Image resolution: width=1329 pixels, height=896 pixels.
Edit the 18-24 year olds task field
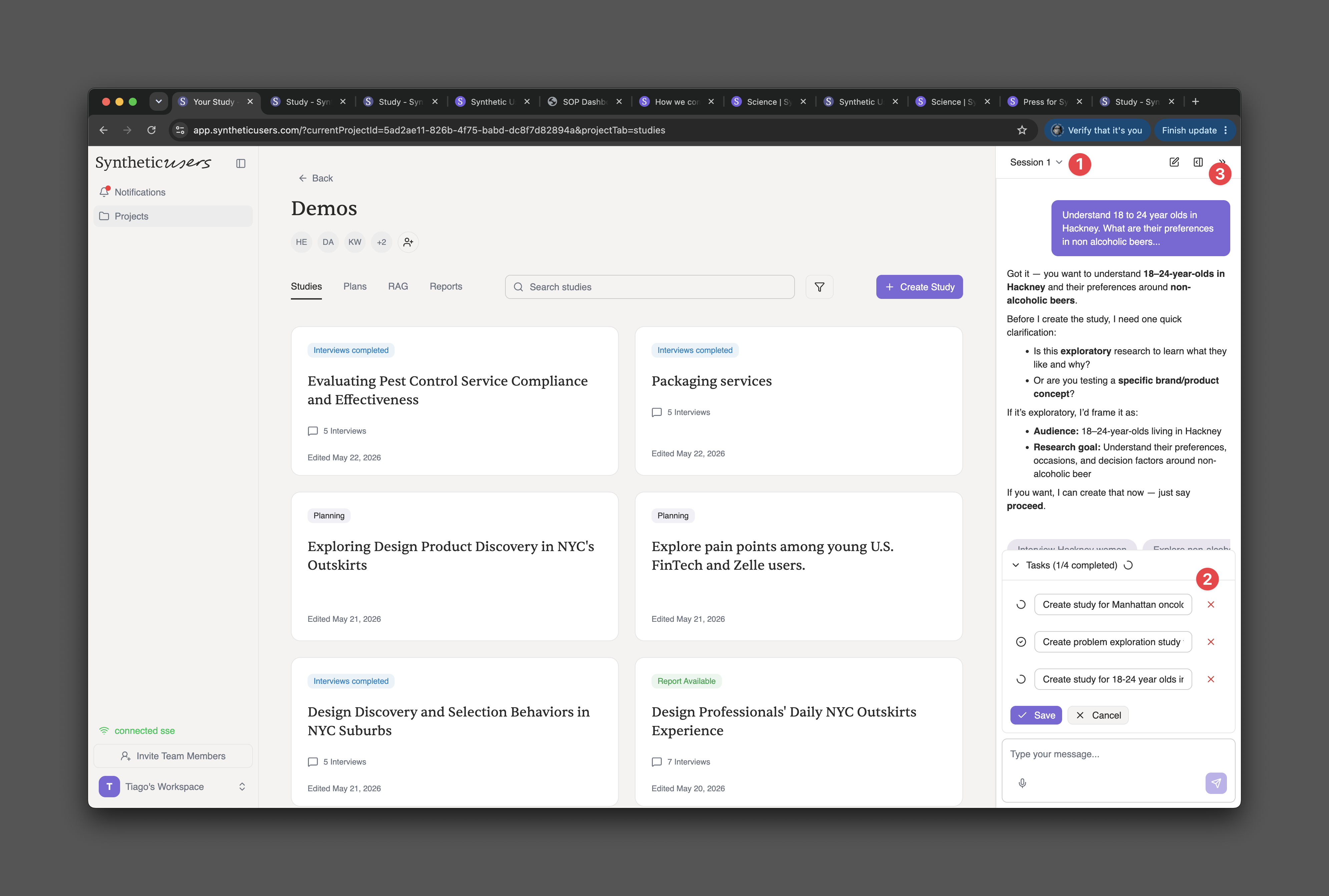1113,680
